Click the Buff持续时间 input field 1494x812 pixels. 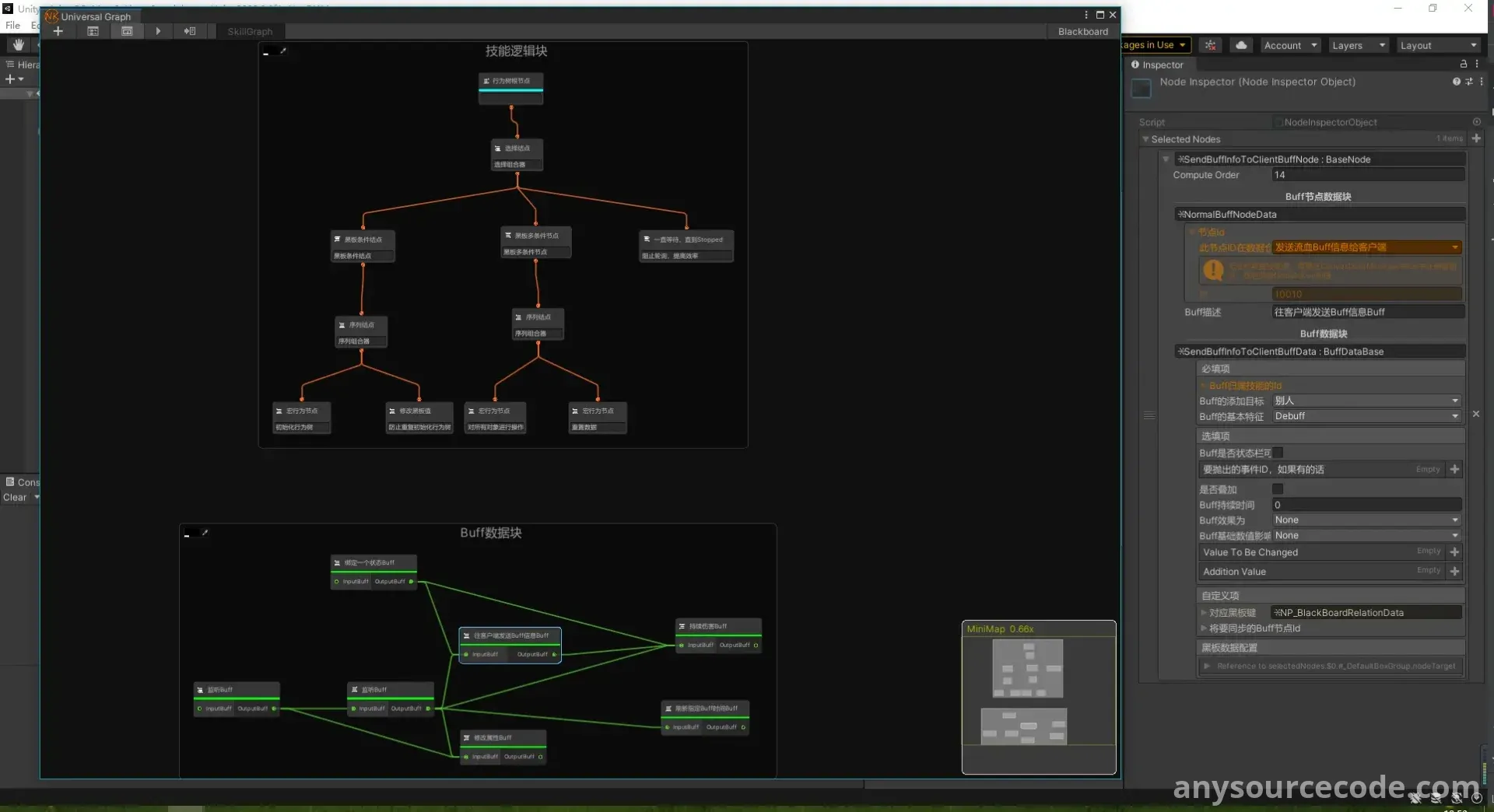[1366, 505]
